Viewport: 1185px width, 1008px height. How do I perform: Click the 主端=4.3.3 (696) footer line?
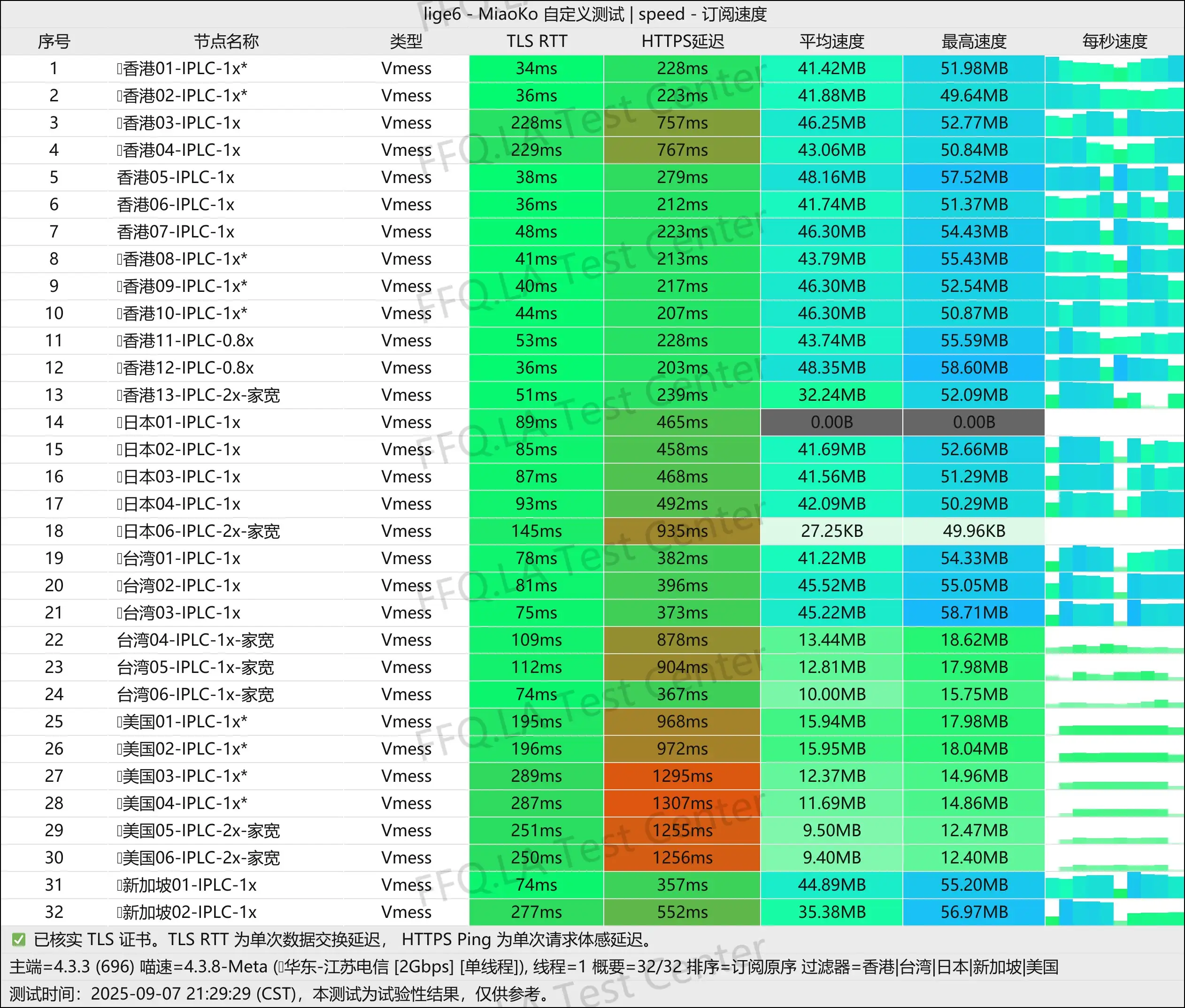click(534, 966)
